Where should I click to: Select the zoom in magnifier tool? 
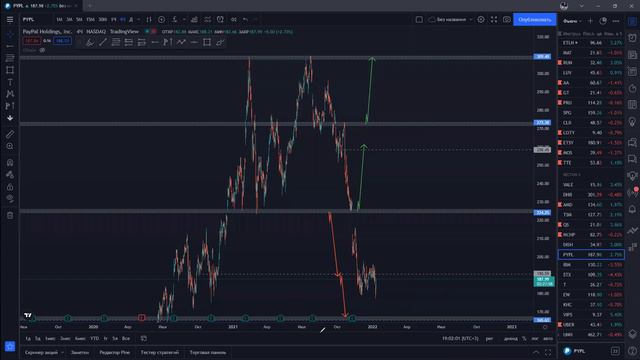click(10, 146)
